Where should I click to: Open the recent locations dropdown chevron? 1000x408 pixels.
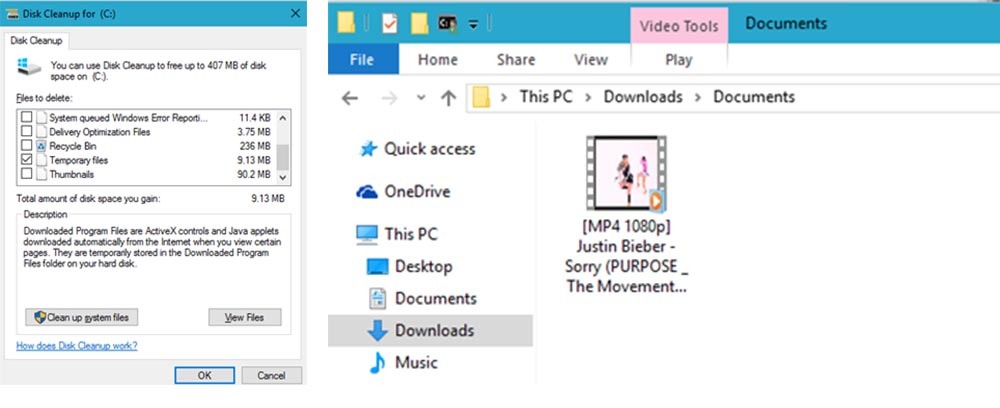(x=420, y=98)
